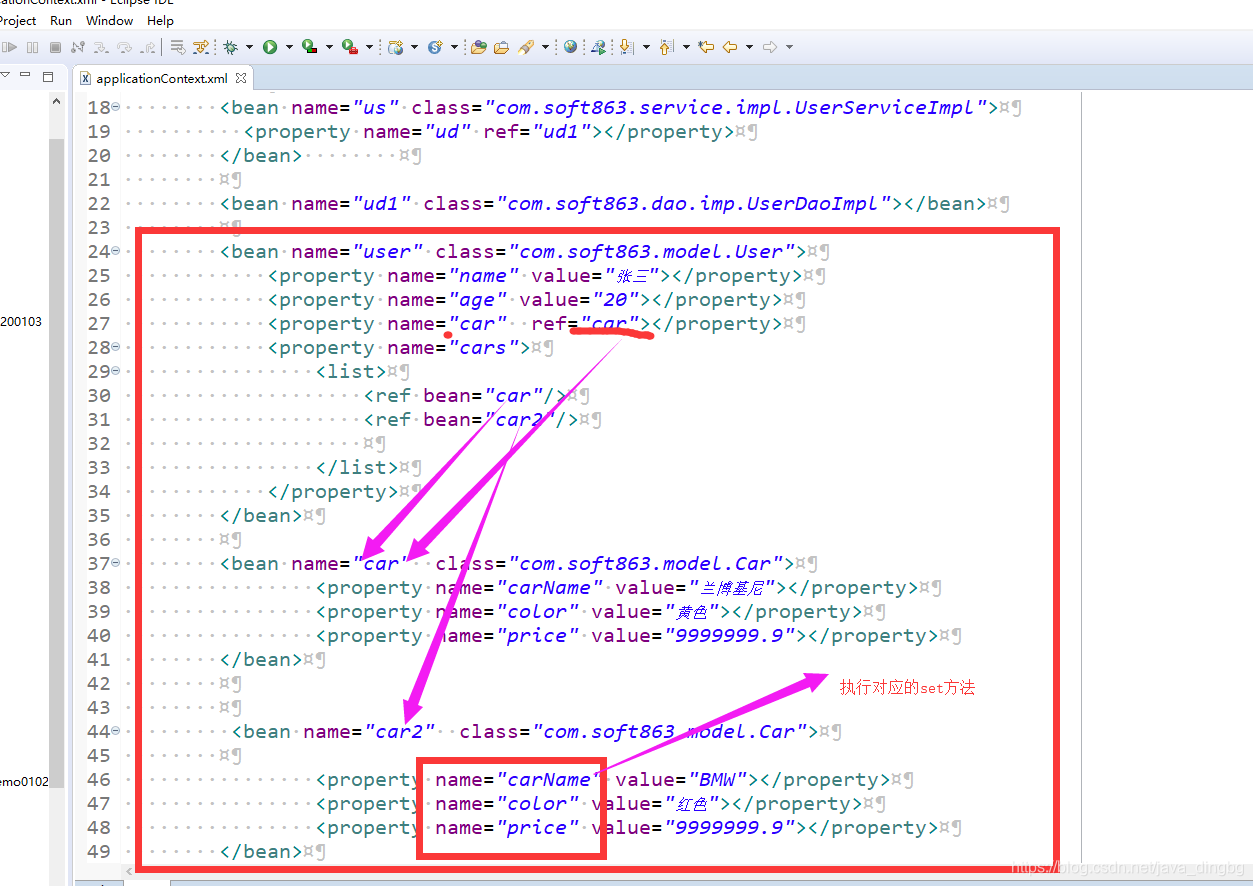Click the Coverage run icon
The width and height of the screenshot is (1253, 886).
[x=309, y=47]
